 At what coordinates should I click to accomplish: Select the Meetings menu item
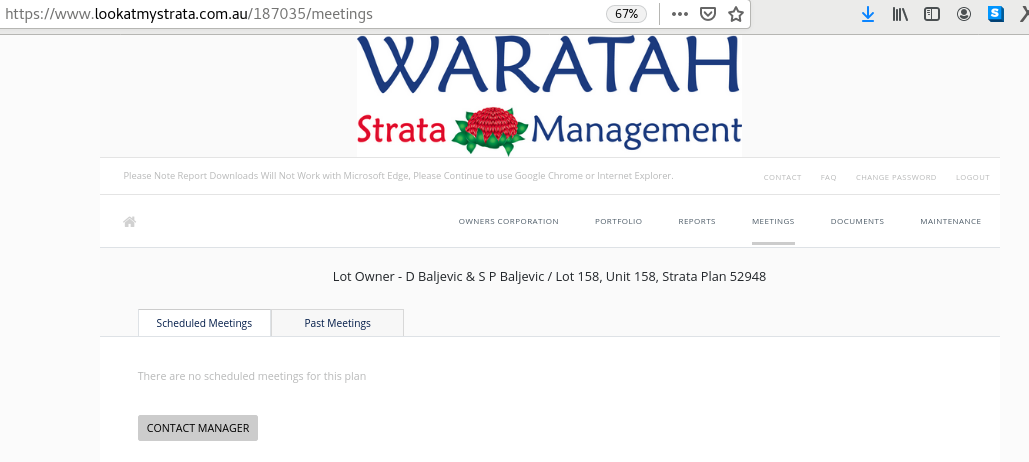773,222
